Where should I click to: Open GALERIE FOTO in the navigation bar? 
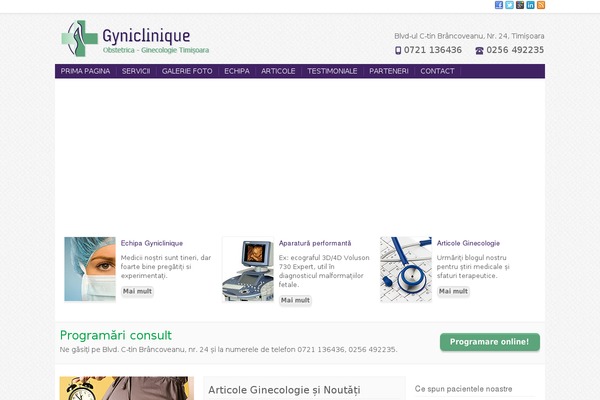pyautogui.click(x=187, y=71)
